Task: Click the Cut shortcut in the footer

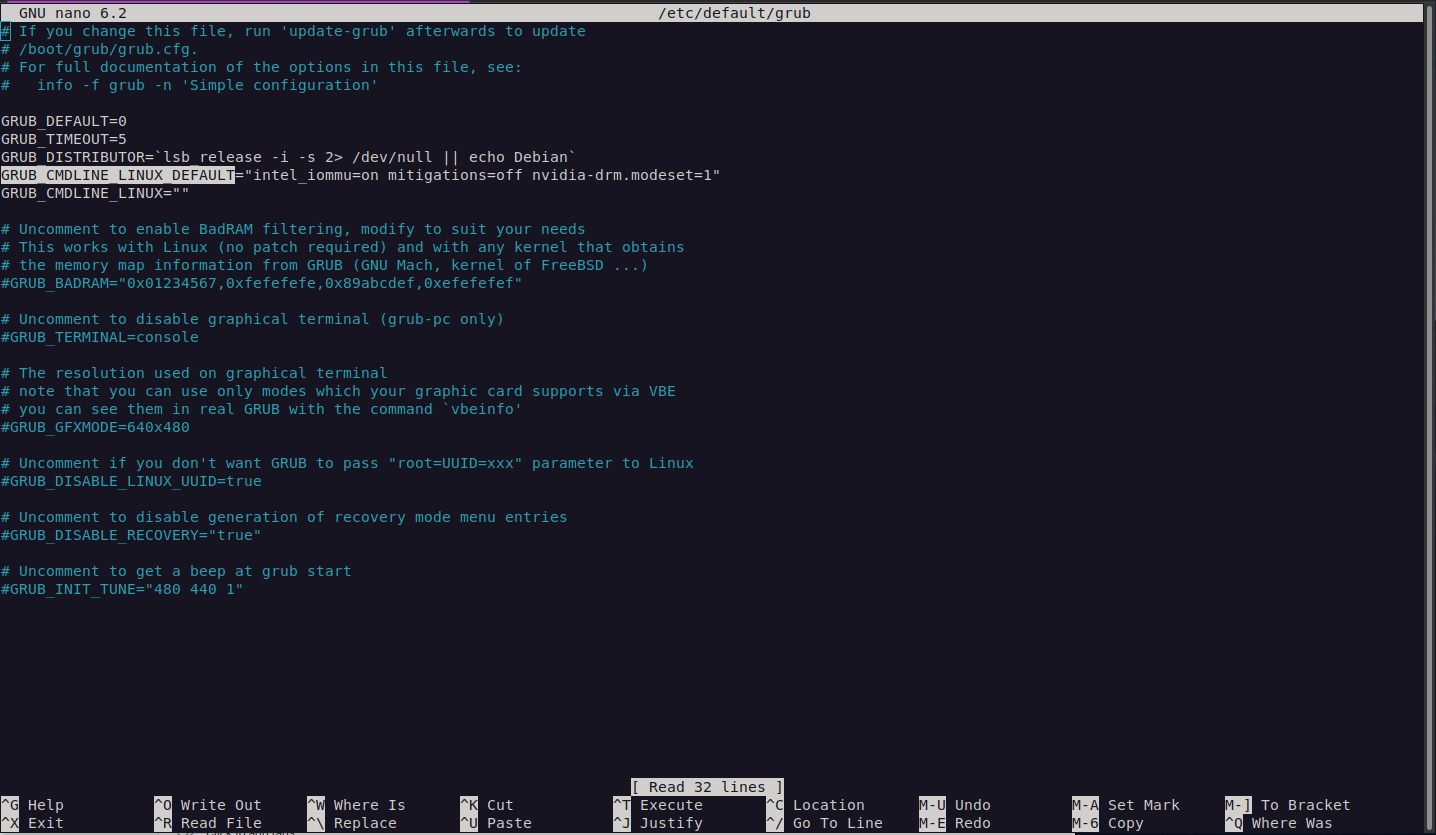Action: (x=500, y=805)
